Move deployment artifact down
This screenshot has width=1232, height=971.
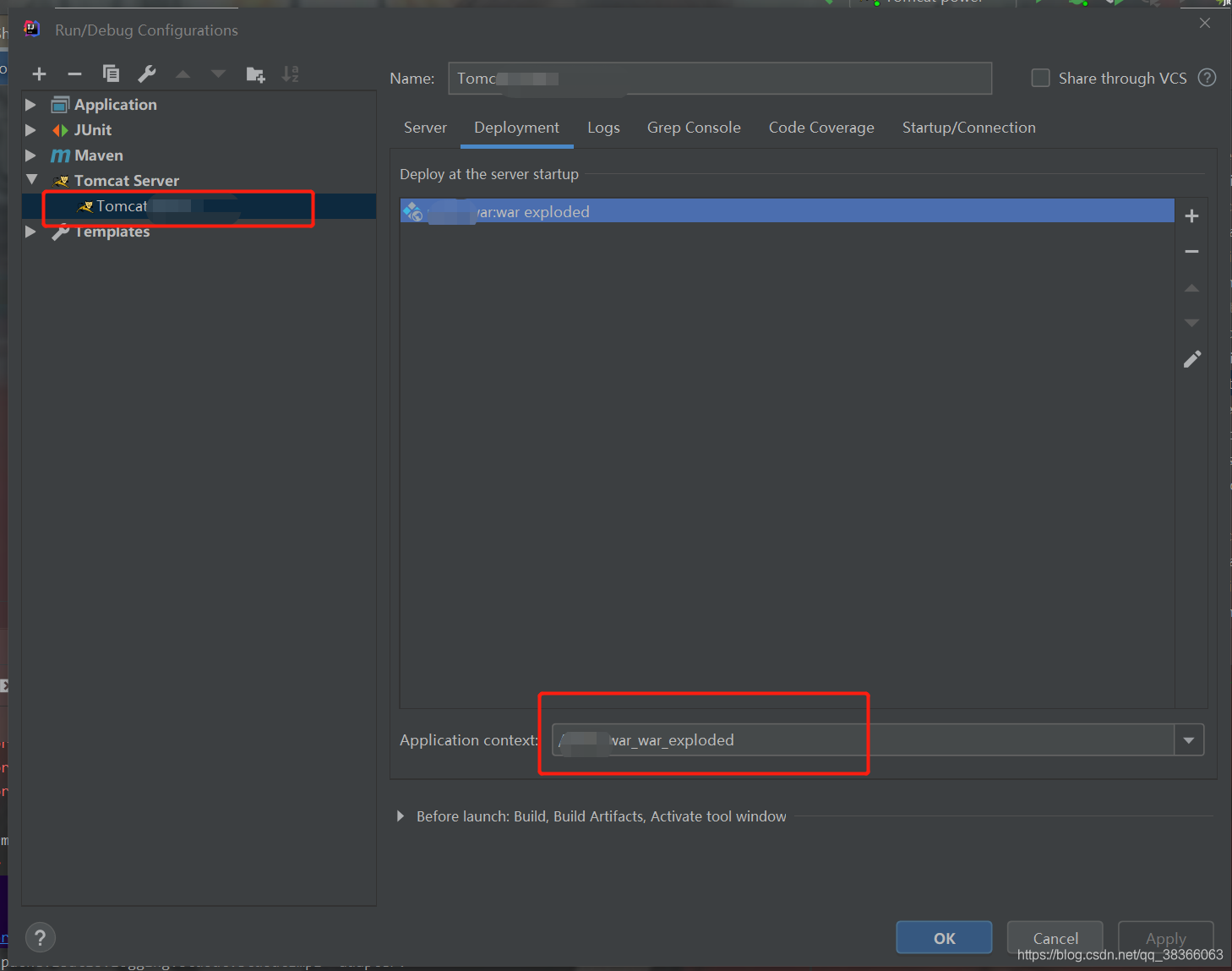(1191, 323)
